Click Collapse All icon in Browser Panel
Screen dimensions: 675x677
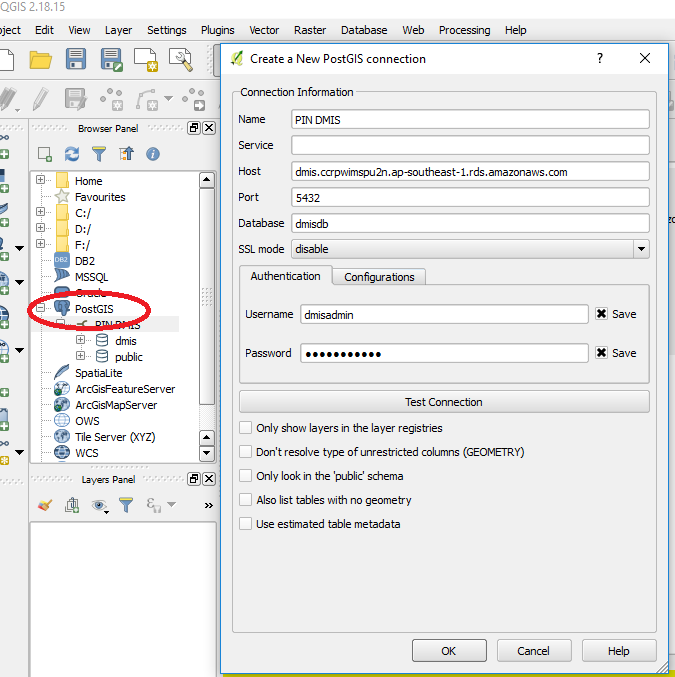click(x=126, y=154)
